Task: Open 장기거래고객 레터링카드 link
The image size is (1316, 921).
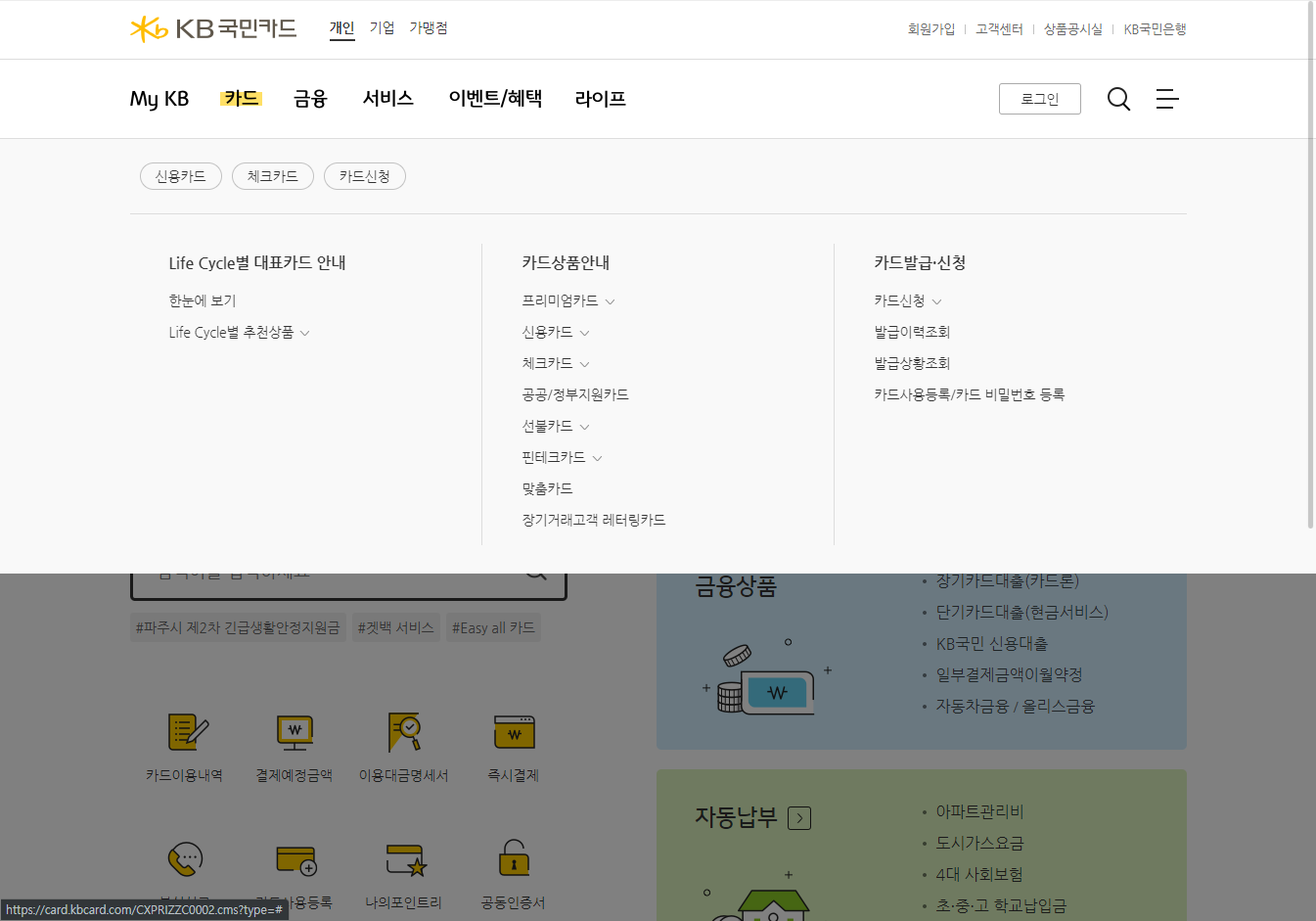Action: coord(594,520)
